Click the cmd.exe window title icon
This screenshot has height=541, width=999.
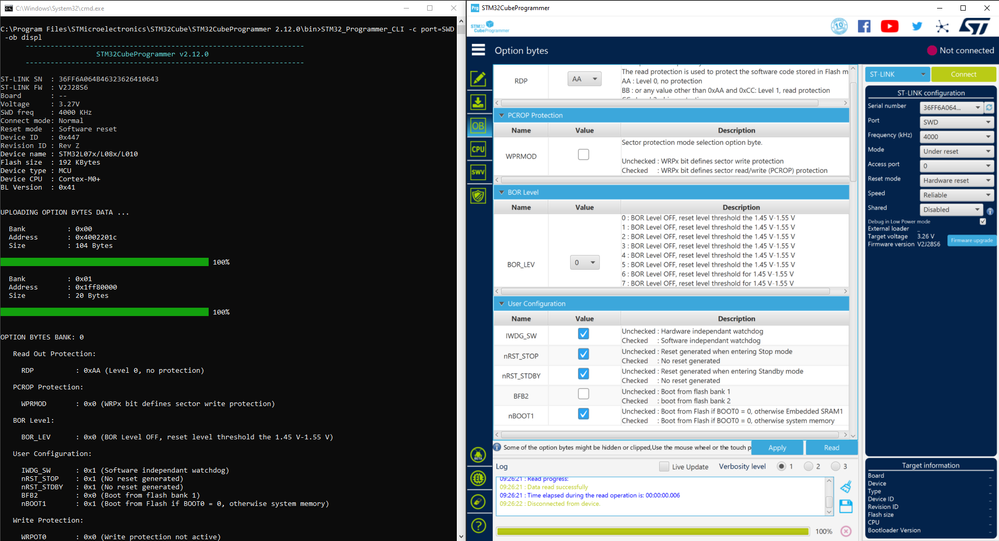click(8, 8)
